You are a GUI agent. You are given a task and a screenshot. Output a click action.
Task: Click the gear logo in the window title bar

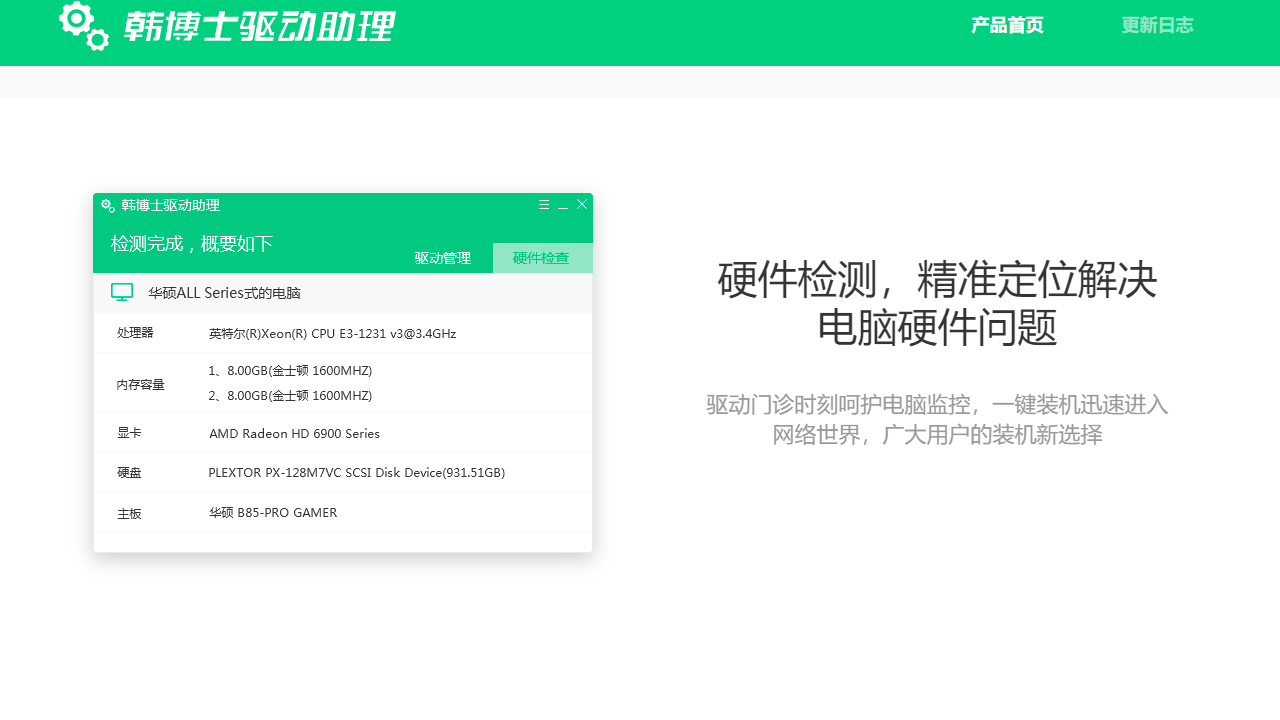pyautogui.click(x=108, y=206)
